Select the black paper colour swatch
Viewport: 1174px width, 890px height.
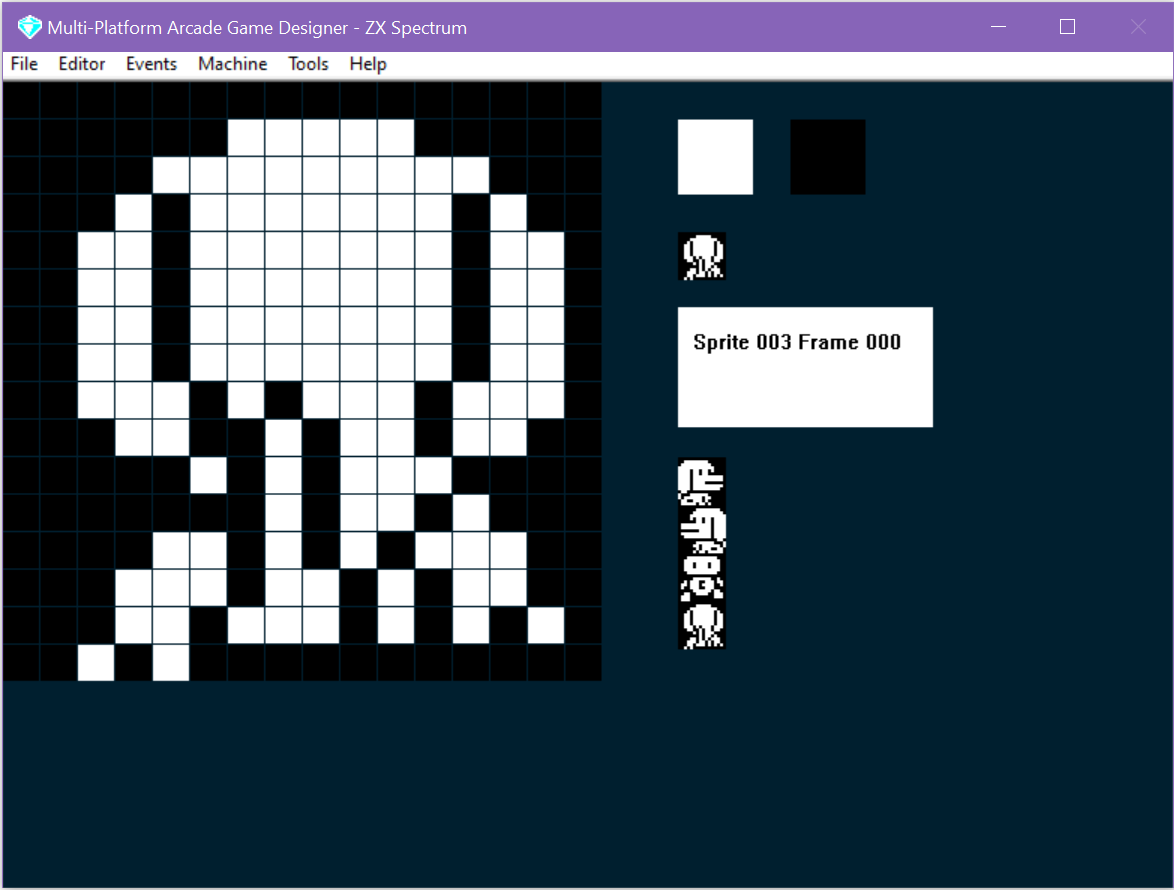coord(827,157)
